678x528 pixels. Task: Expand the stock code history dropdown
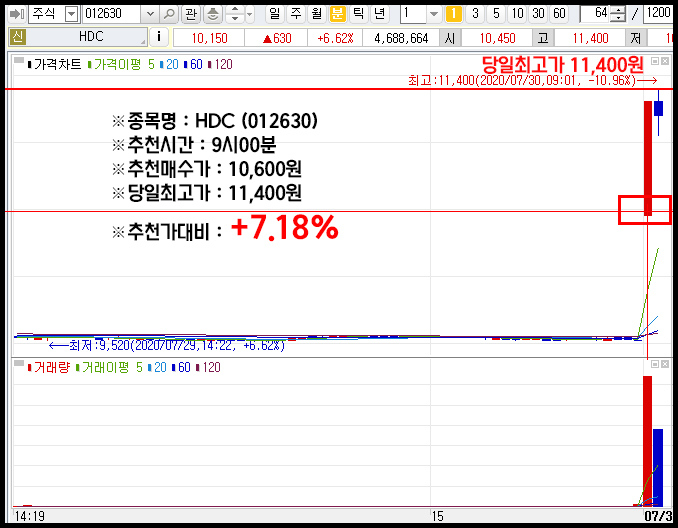[150, 14]
